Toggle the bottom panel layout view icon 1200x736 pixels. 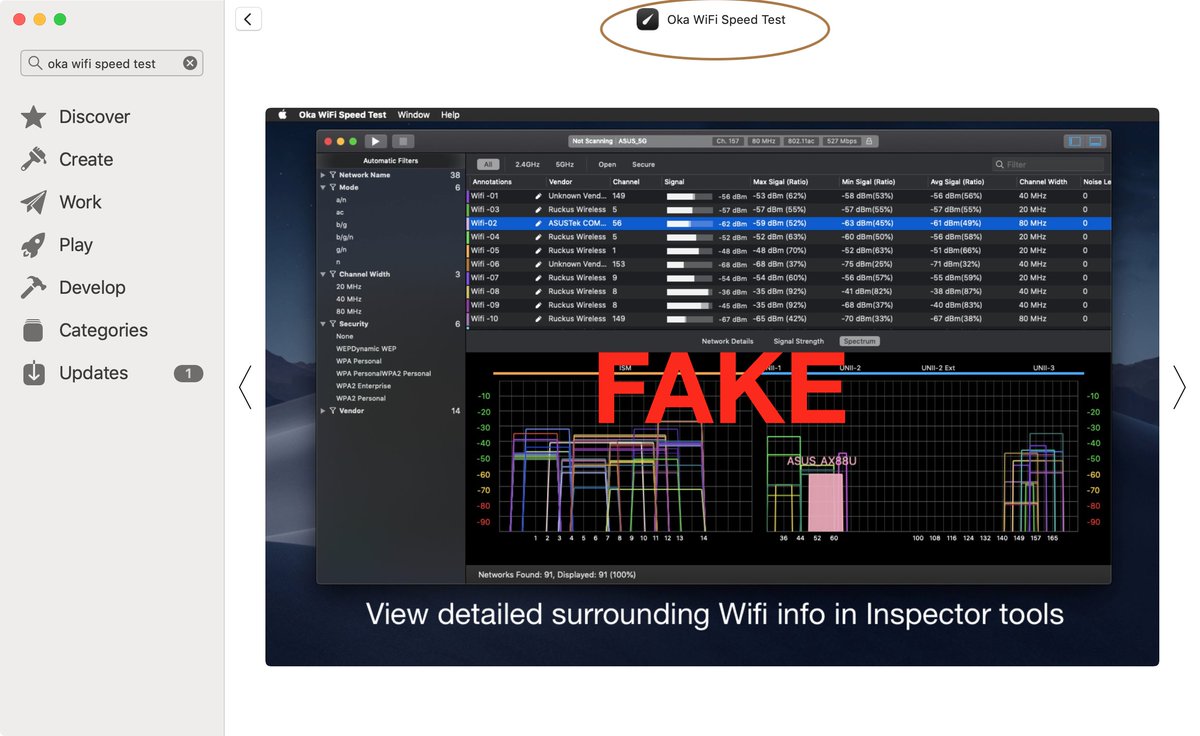pos(1095,141)
